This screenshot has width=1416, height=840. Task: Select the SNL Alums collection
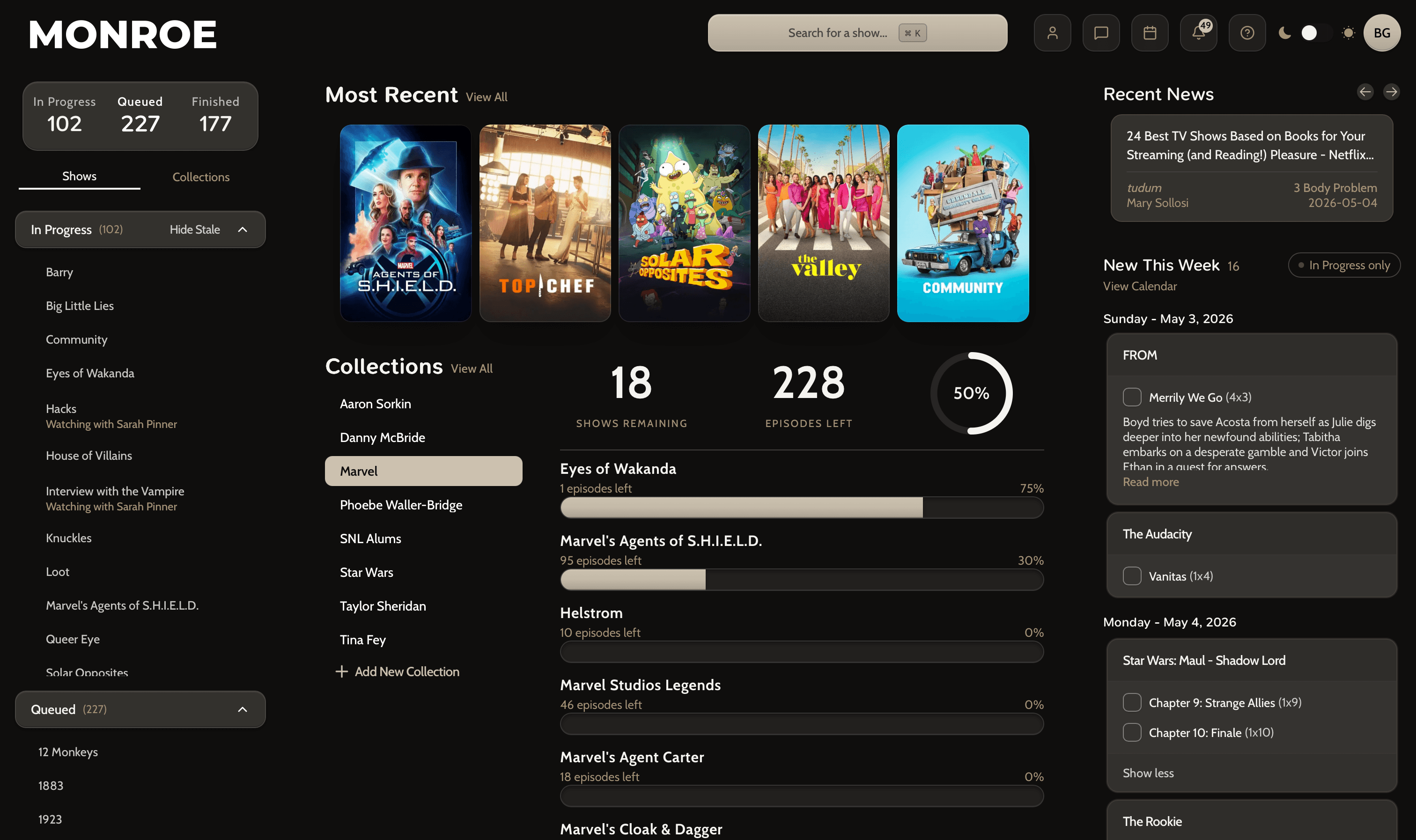point(423,538)
